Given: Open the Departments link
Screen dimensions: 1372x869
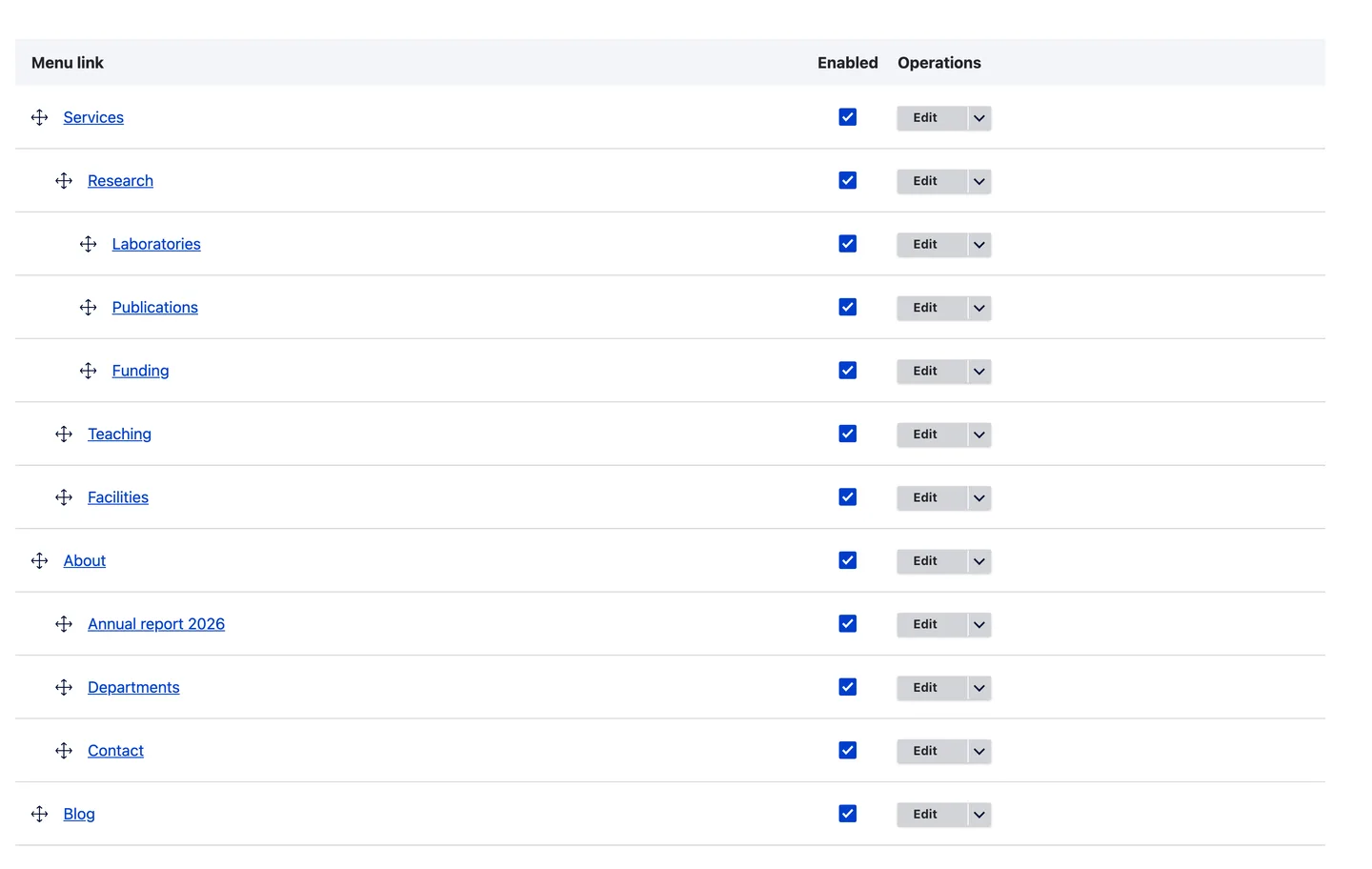Looking at the screenshot, I should click(x=133, y=688).
